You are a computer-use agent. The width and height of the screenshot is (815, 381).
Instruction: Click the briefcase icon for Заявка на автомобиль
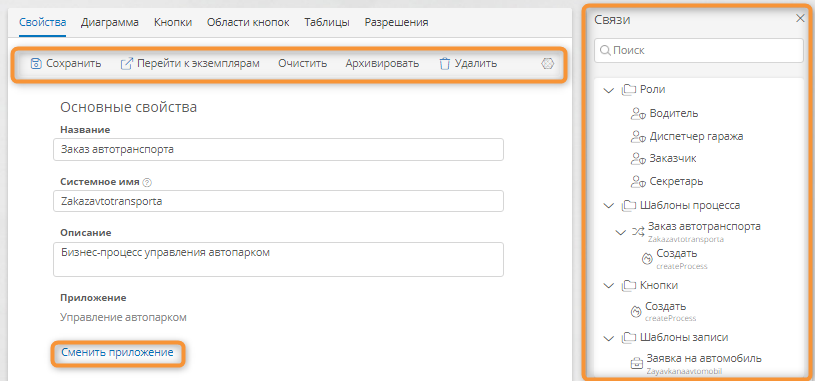(637, 364)
